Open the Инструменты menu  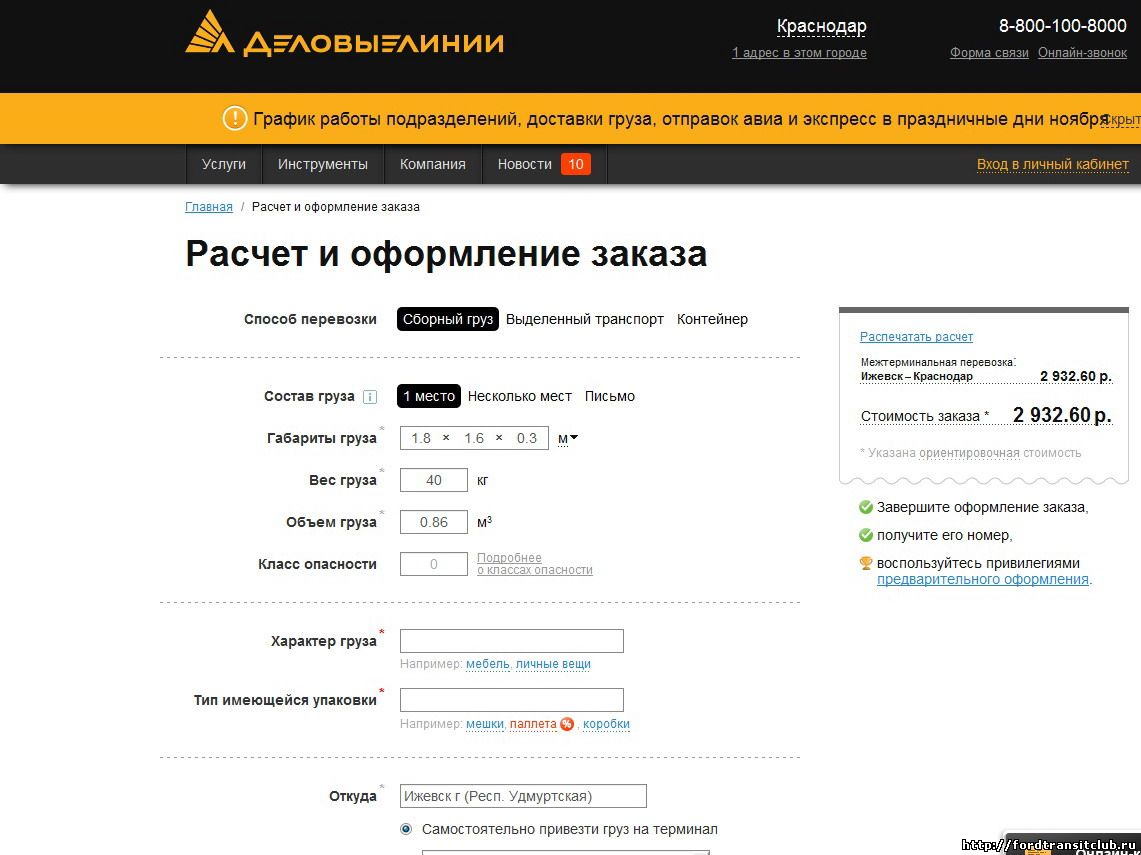pos(323,164)
